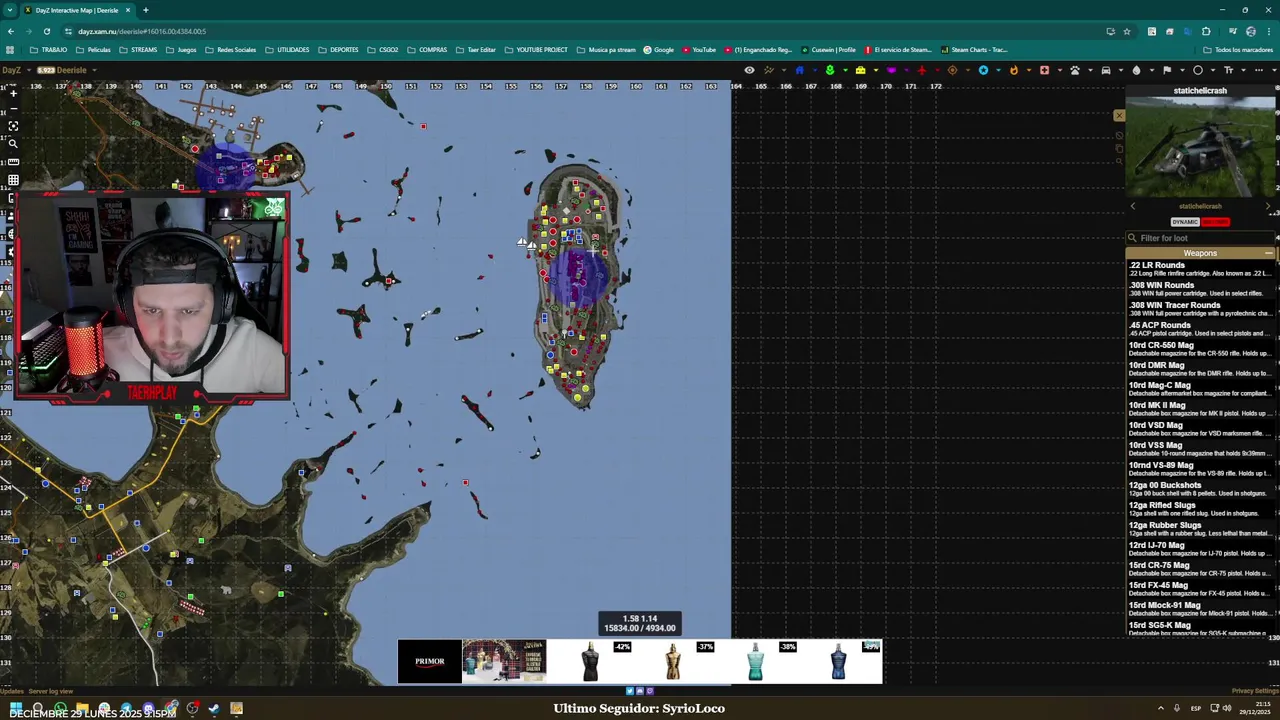
Task: Bookmark this page with star icon
Action: coord(1127,31)
